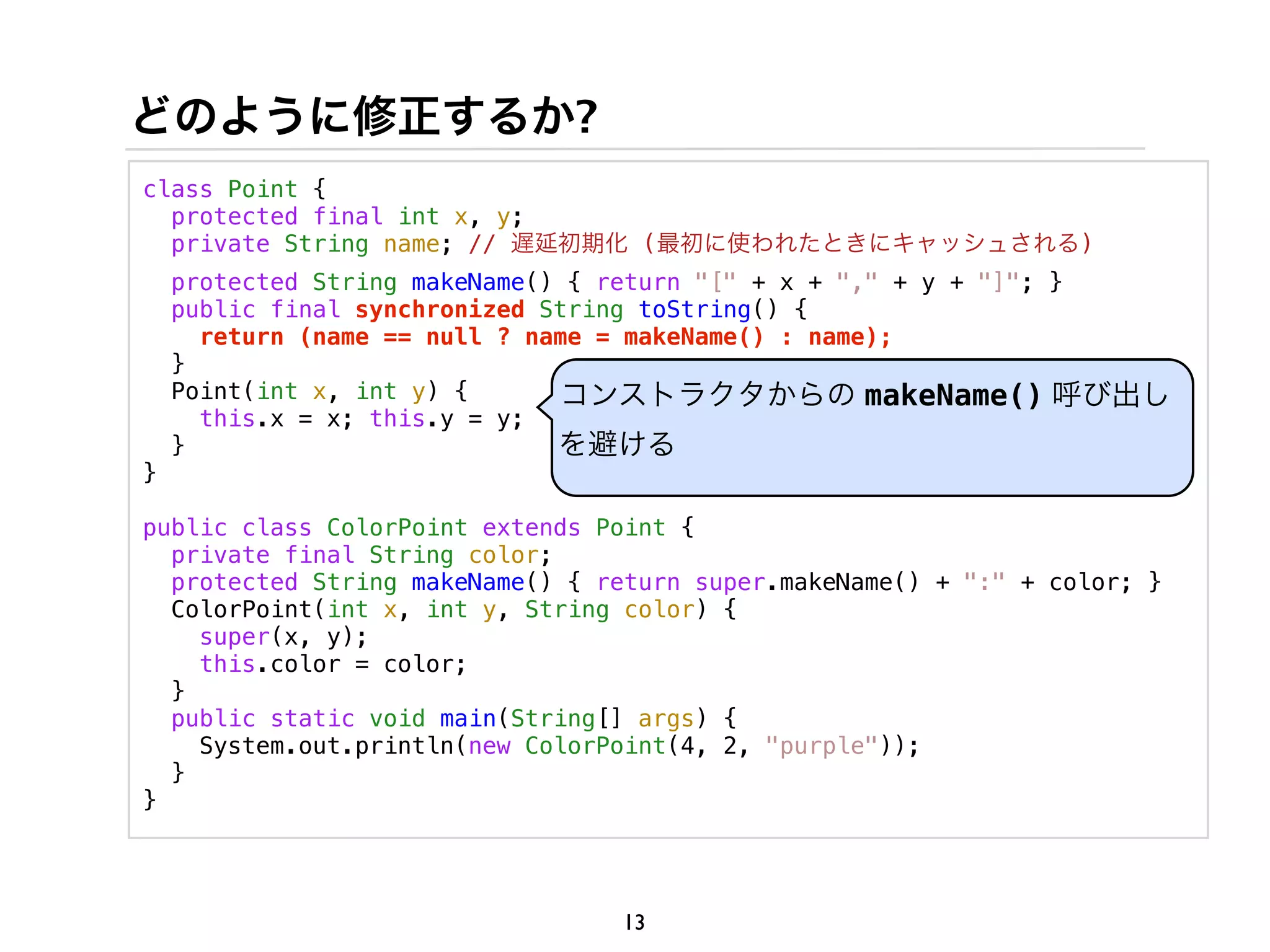The image size is (1270, 952).
Task: Click the bold red 'synchronized' keyword
Action: [x=440, y=309]
